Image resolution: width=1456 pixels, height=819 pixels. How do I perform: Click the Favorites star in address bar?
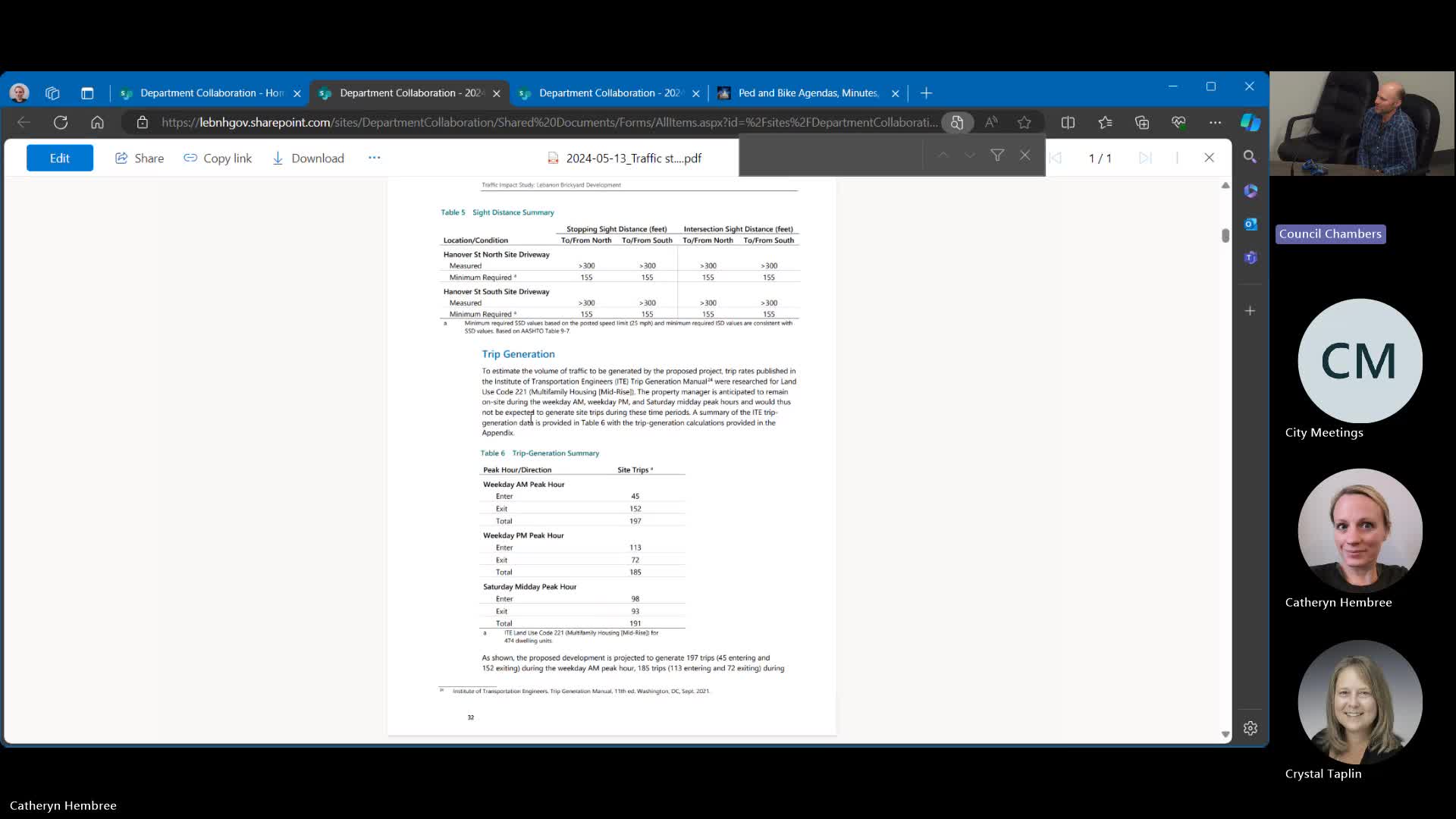(x=1025, y=122)
